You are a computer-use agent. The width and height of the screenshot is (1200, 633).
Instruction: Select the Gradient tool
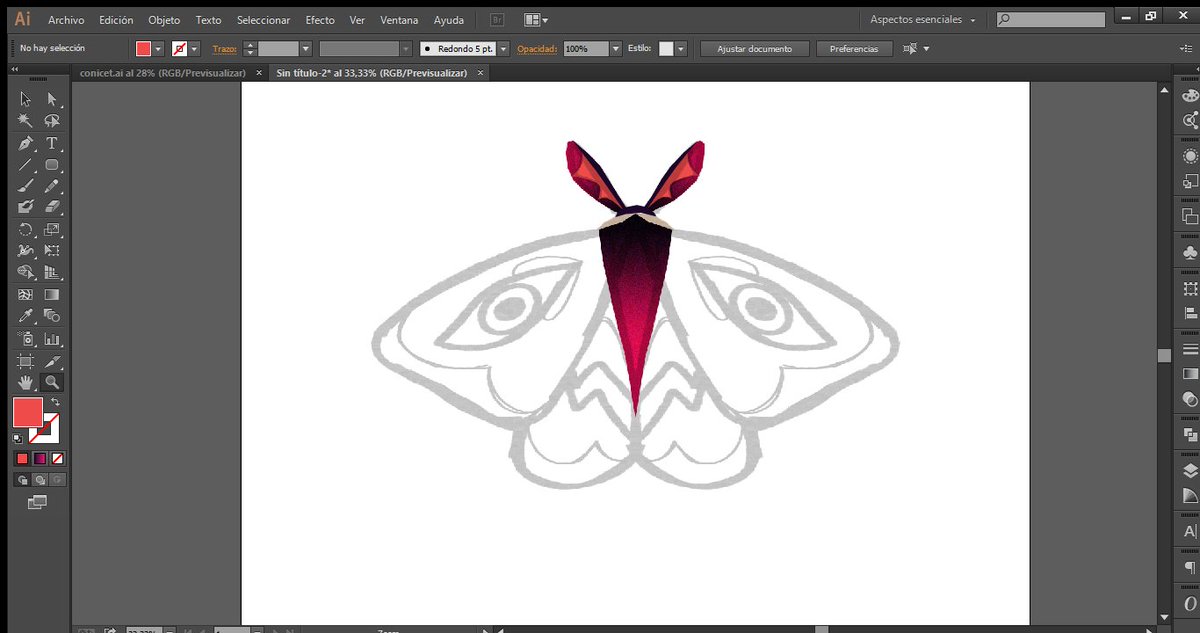52,295
